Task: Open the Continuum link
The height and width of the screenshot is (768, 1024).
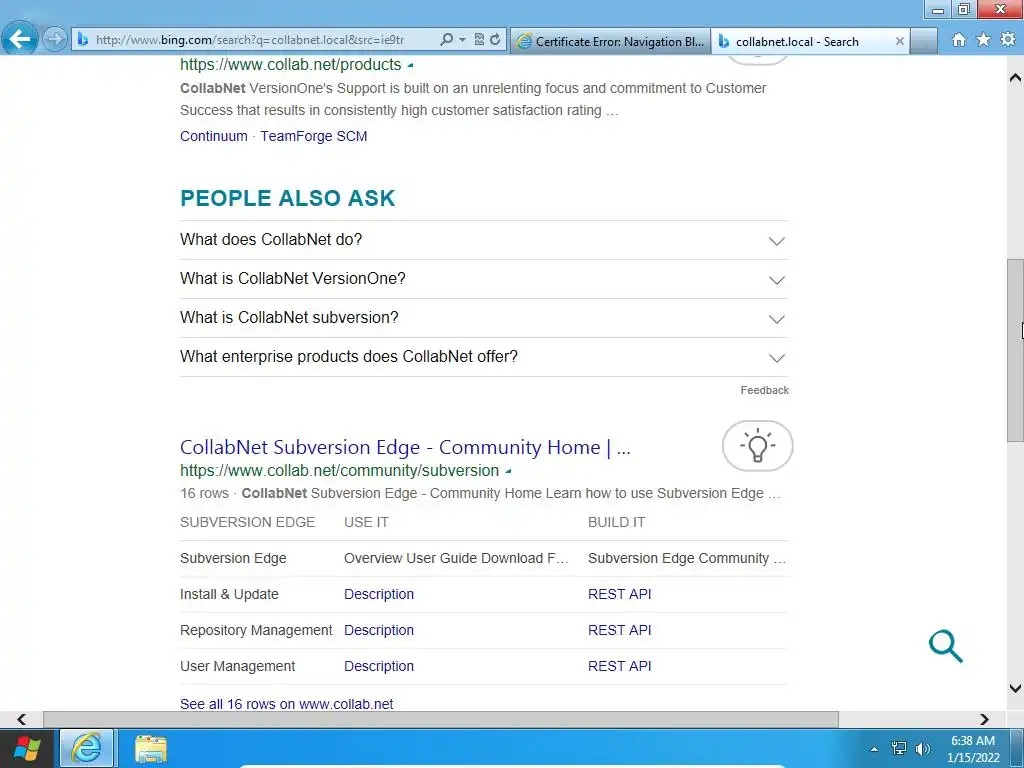Action: pos(214,136)
